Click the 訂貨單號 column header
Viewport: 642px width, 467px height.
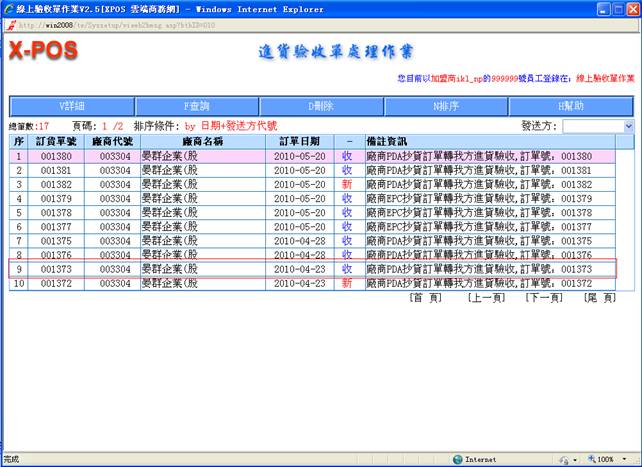coord(55,142)
